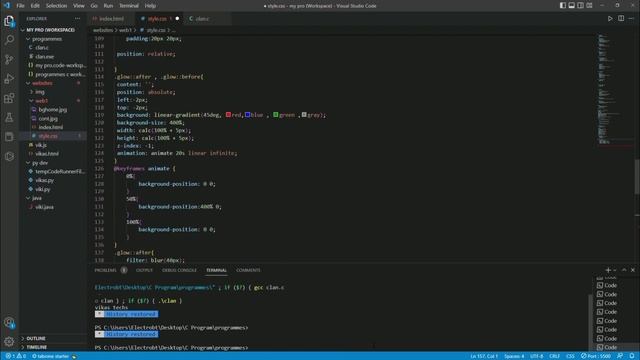Open editor More Actions ellipsis
This screenshot has width=640, height=360.
coord(631,18)
